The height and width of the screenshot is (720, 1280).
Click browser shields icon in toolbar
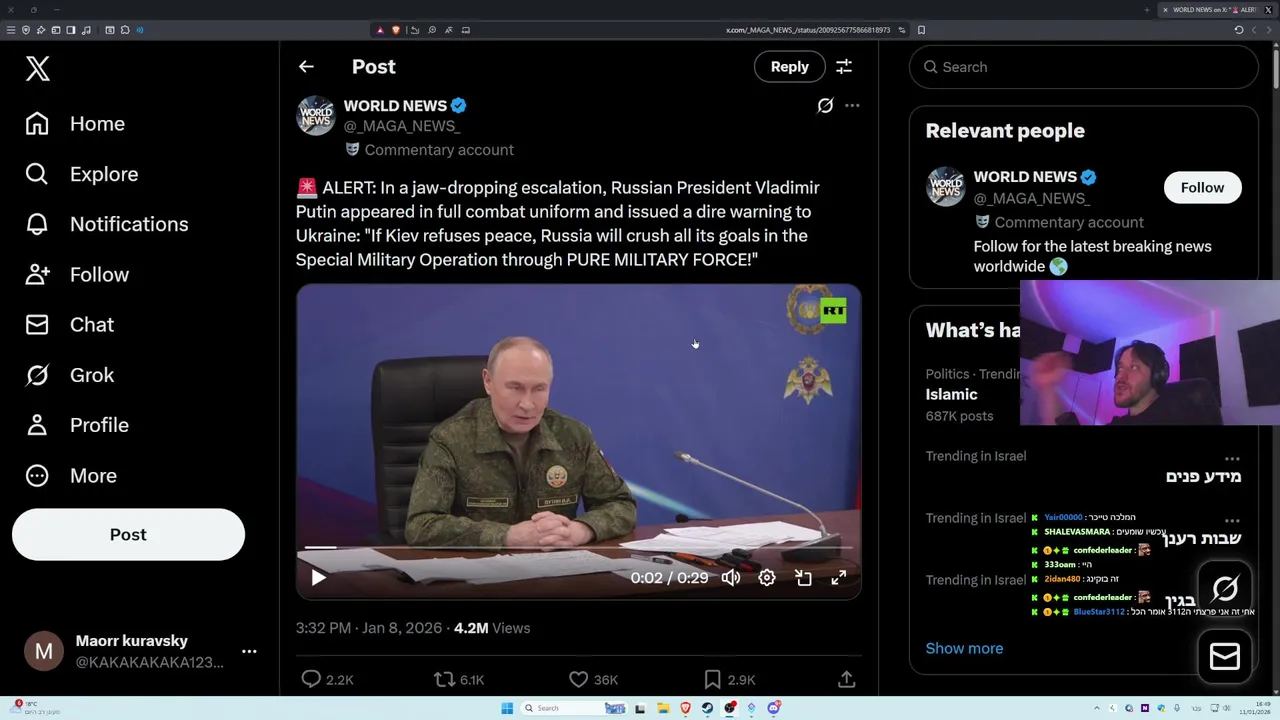click(26, 30)
